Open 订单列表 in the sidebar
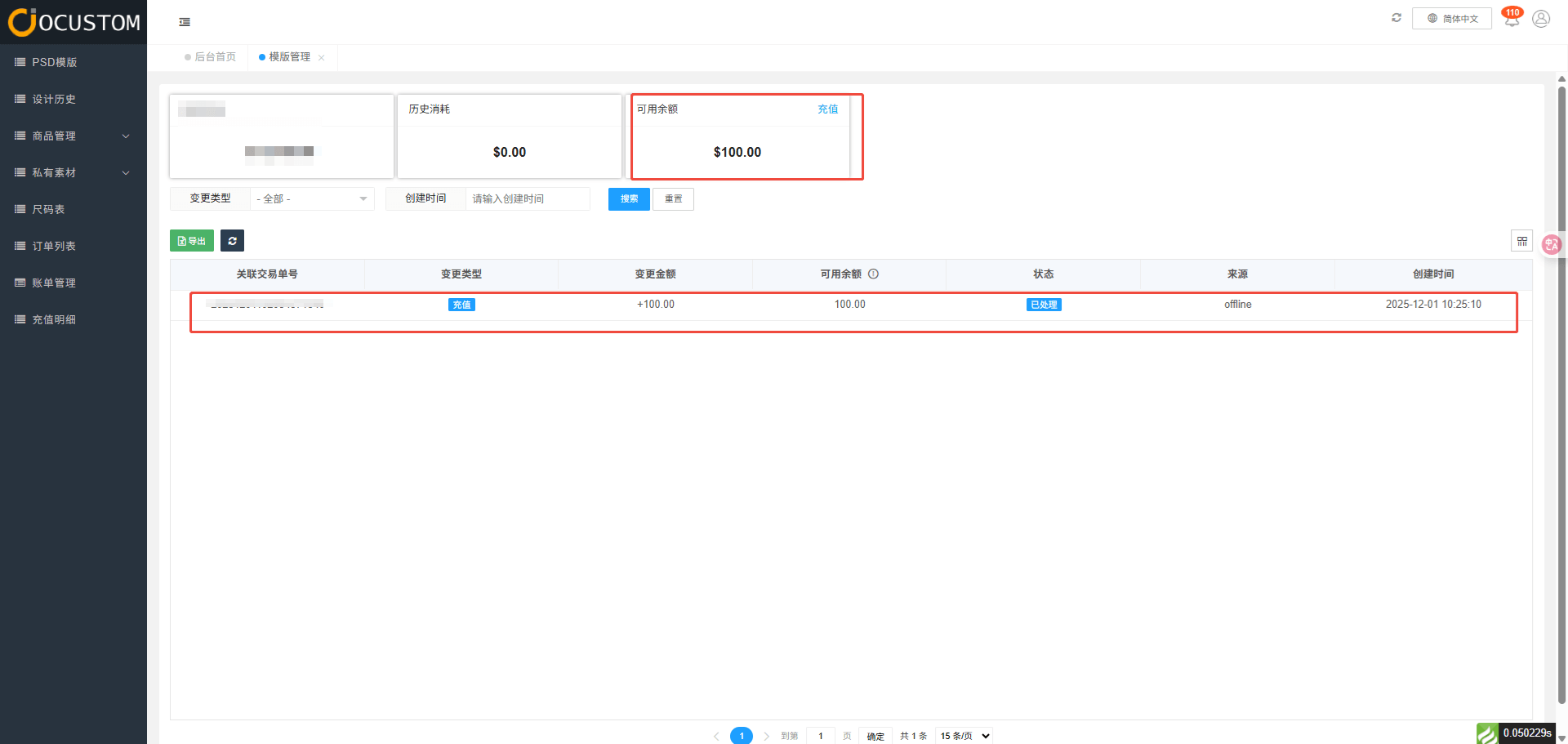The width and height of the screenshot is (1568, 744). click(54, 247)
